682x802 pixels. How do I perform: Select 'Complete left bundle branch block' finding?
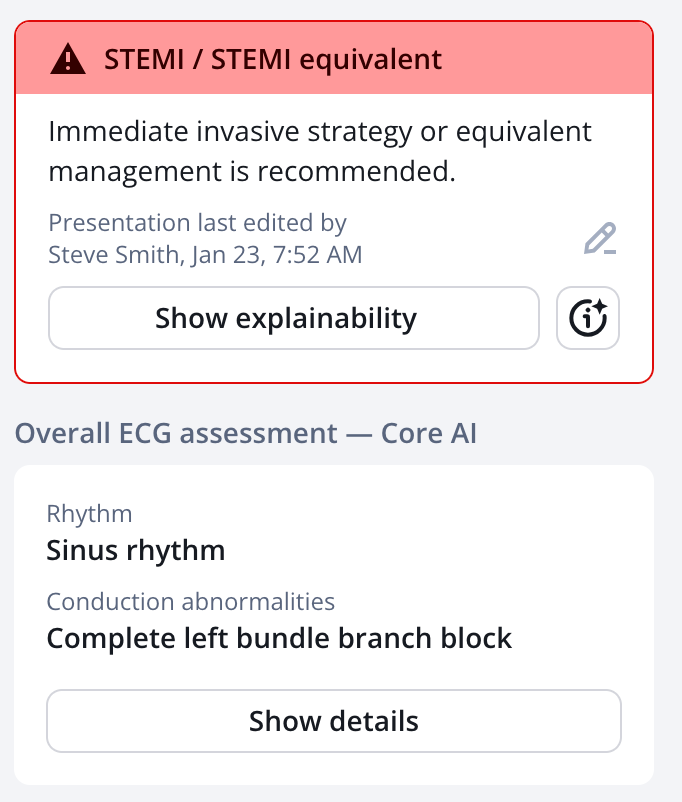click(x=279, y=638)
